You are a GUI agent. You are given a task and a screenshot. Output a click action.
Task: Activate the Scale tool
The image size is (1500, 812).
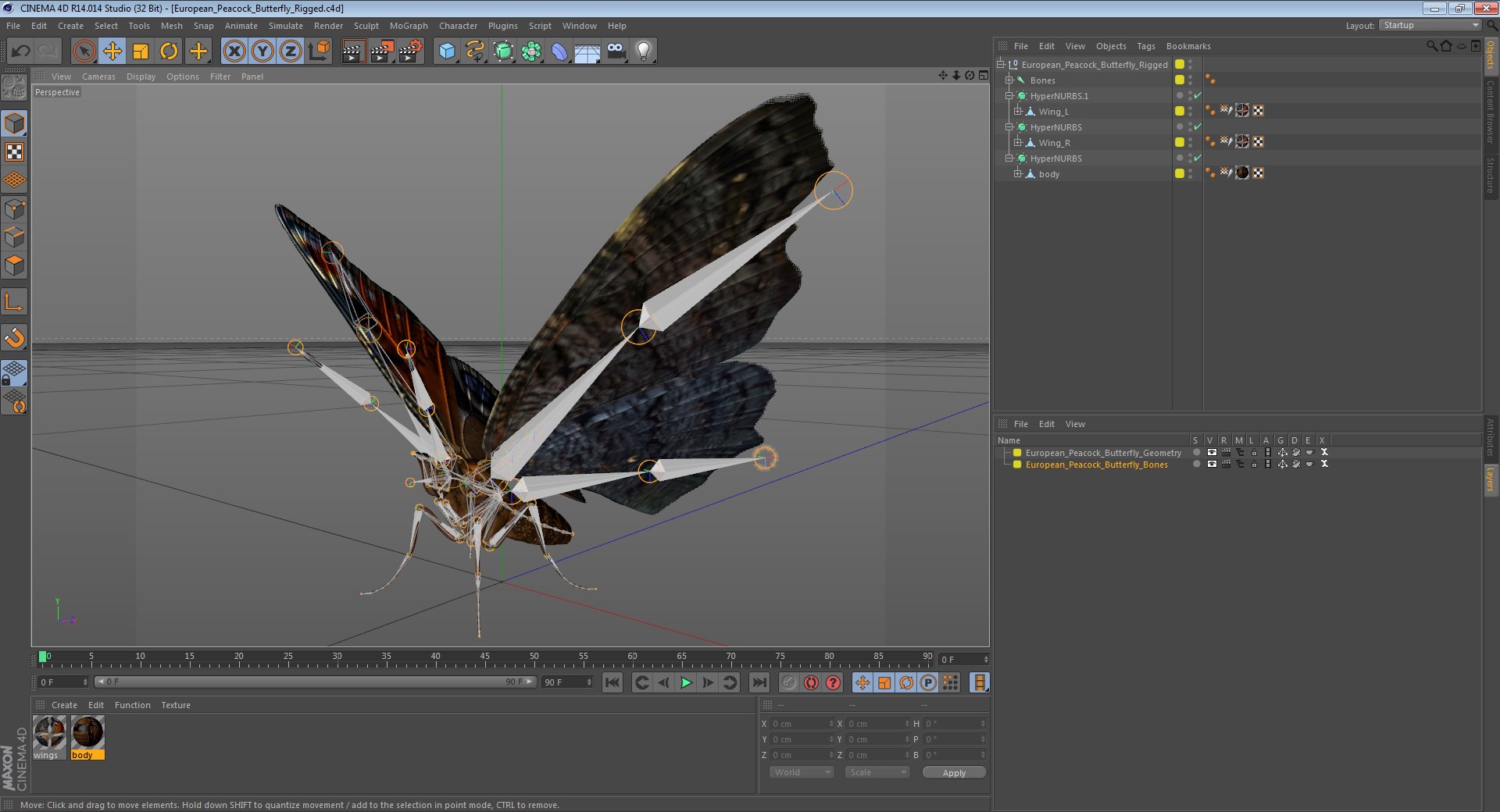pyautogui.click(x=141, y=52)
